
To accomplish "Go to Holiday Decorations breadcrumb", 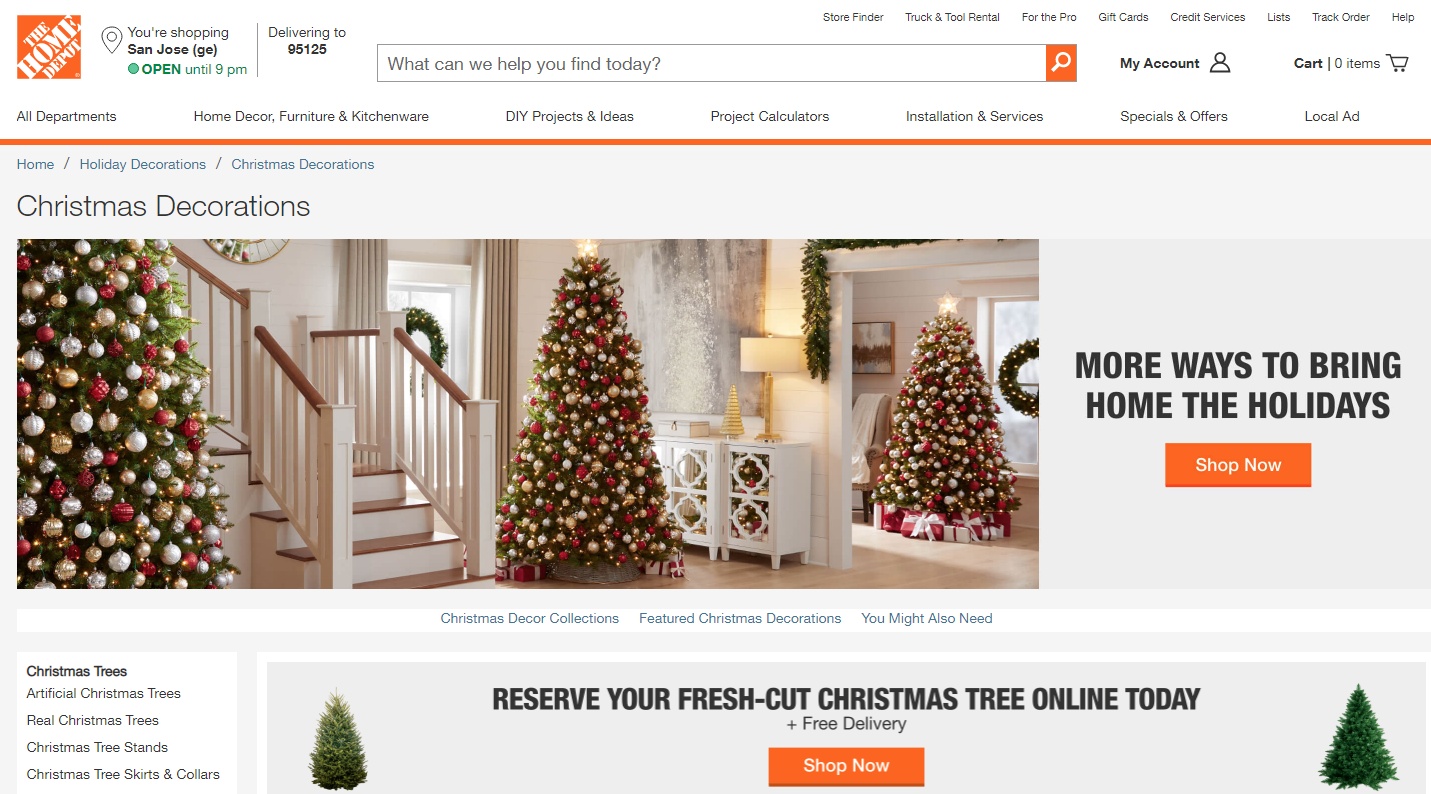I will click(143, 164).
